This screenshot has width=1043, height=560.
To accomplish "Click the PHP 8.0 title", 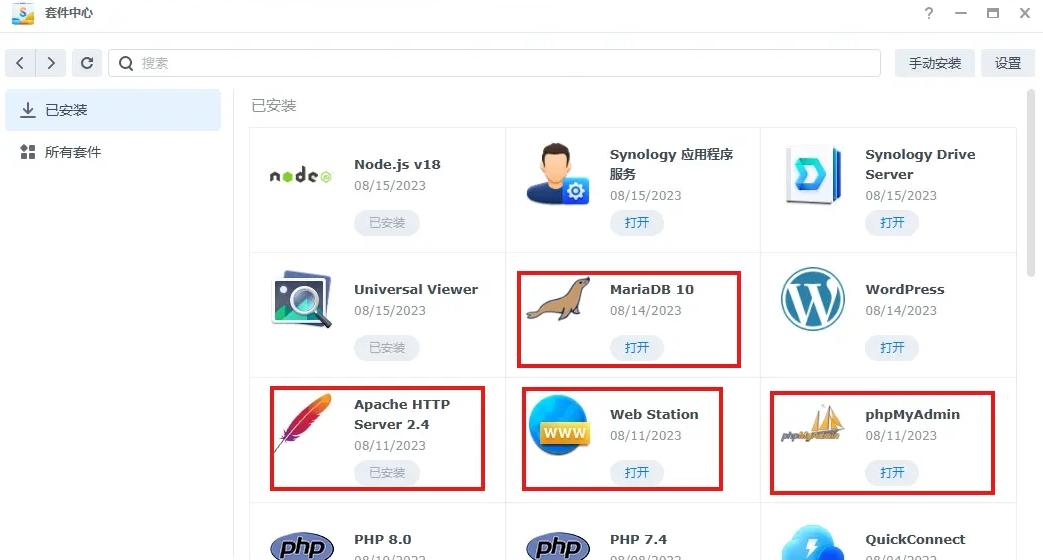I will (382, 539).
